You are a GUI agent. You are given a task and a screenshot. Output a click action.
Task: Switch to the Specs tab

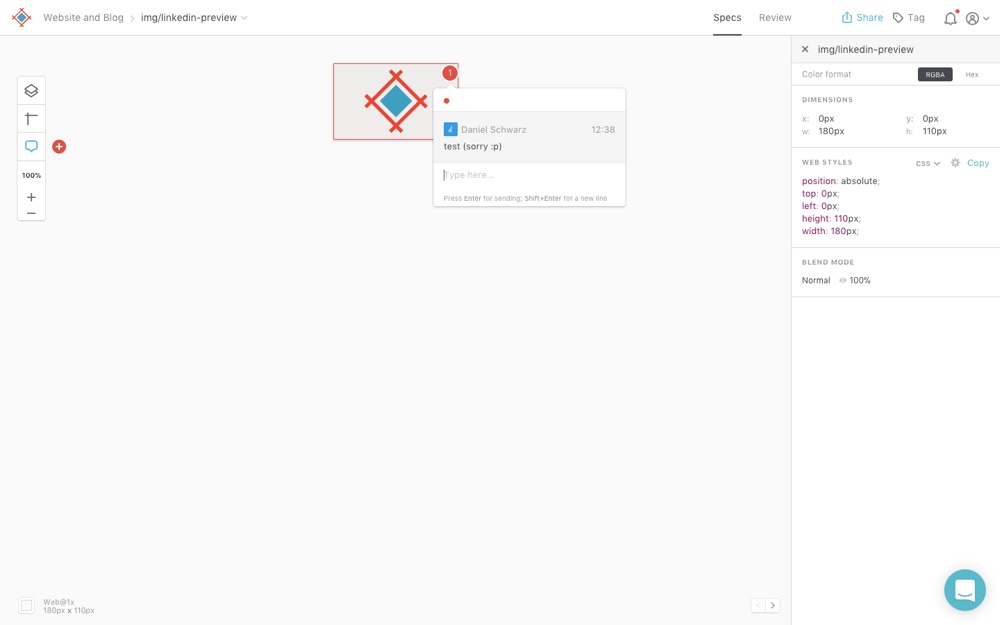[727, 18]
